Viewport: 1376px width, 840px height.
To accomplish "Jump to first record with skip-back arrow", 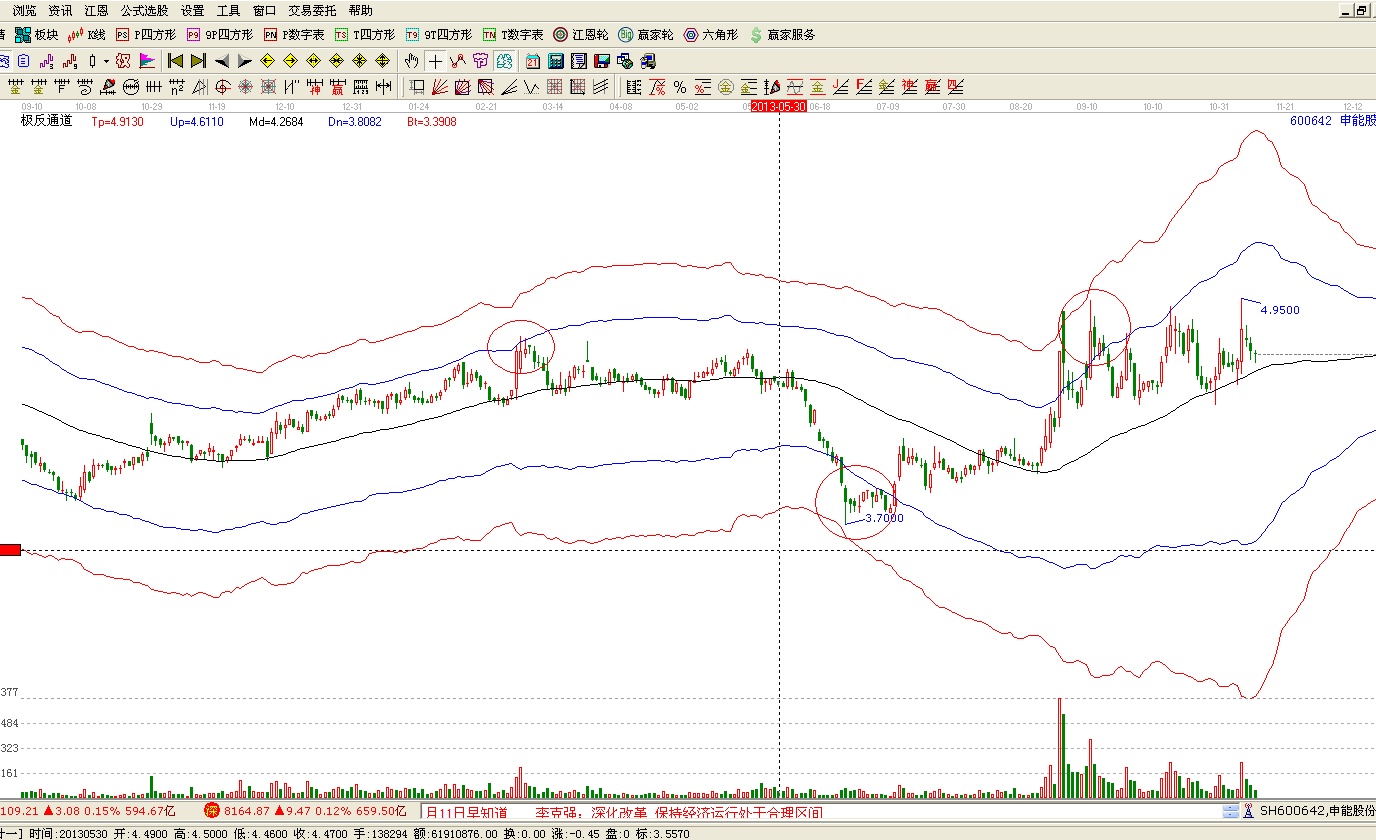I will (x=176, y=60).
